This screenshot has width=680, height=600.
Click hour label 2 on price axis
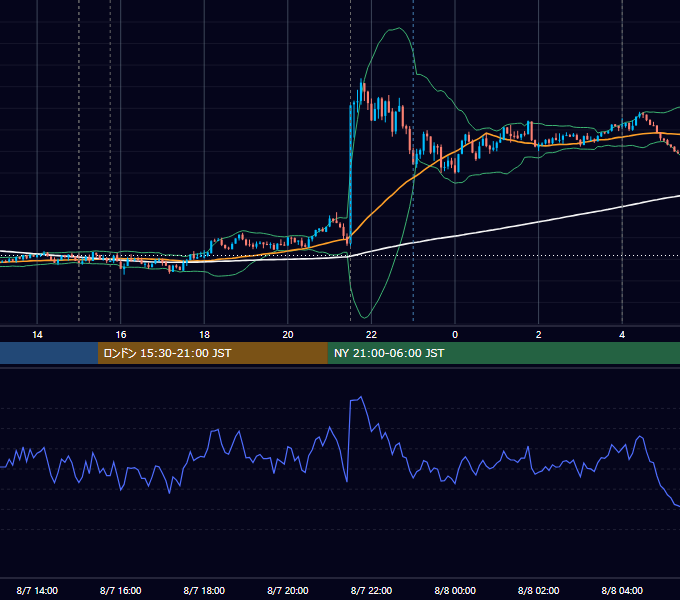[x=539, y=335]
